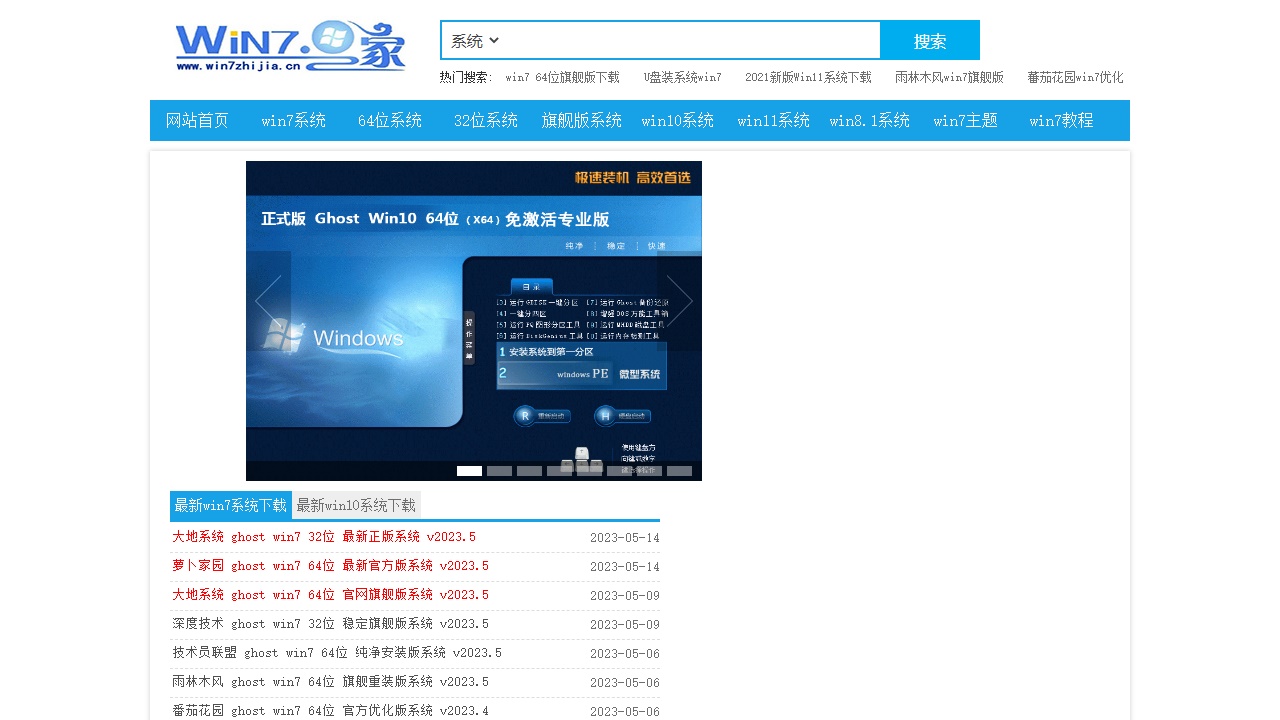Open the Ghost Win10 64位 banner image
1280x720 pixels.
(x=474, y=321)
